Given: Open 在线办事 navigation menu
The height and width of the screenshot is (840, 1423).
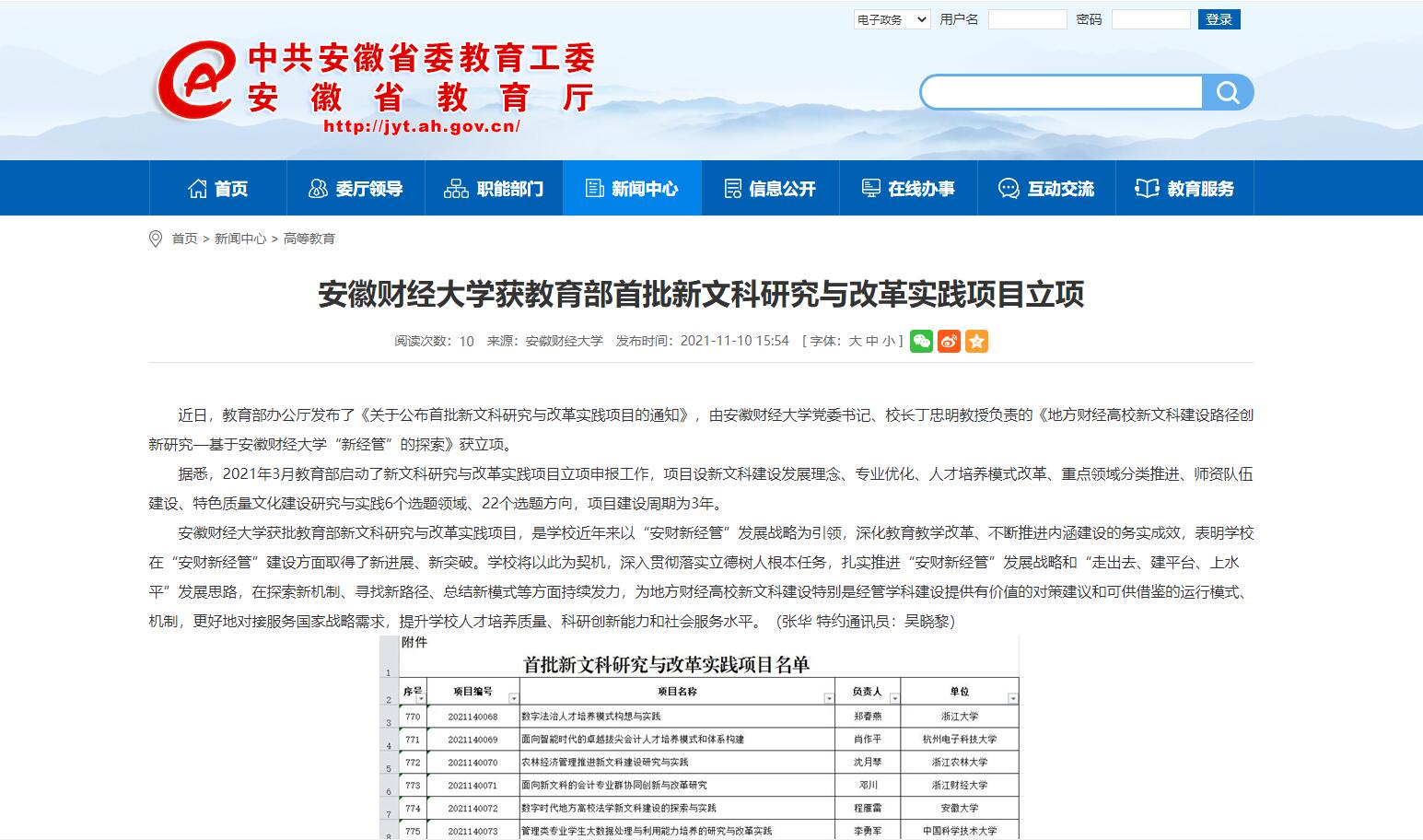Looking at the screenshot, I should pyautogui.click(x=908, y=189).
